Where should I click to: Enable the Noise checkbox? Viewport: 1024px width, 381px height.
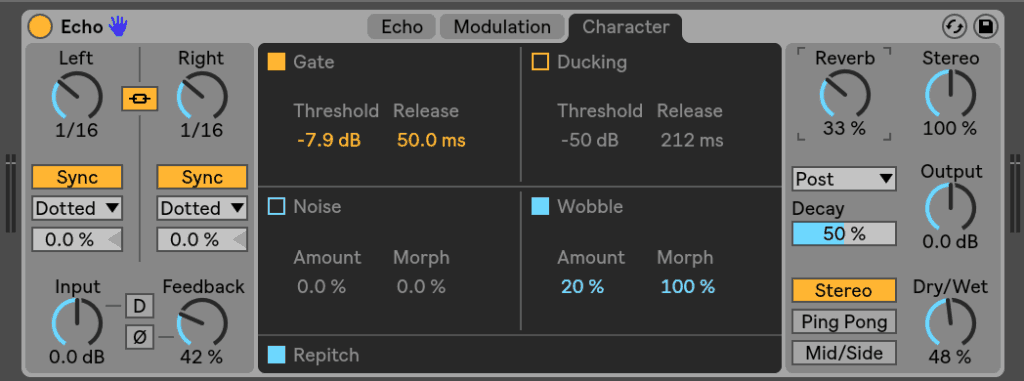[x=277, y=207]
